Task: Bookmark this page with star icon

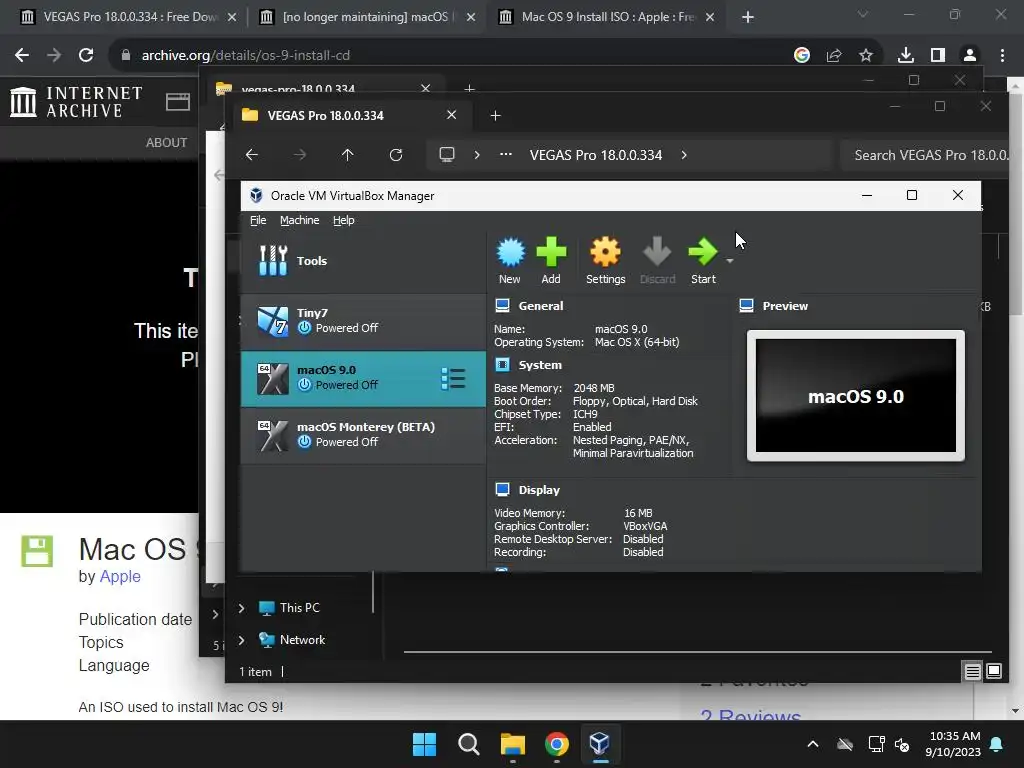Action: point(866,56)
